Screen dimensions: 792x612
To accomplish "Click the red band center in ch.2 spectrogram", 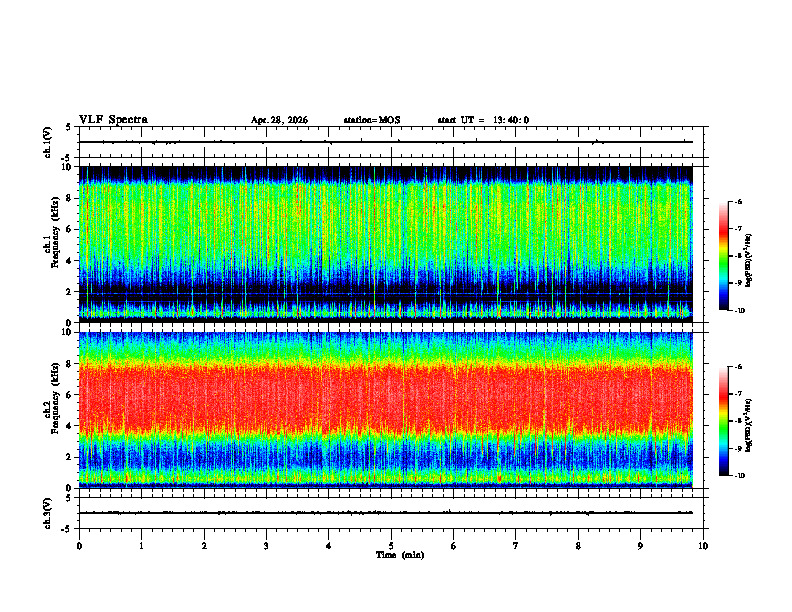I will tap(386, 397).
